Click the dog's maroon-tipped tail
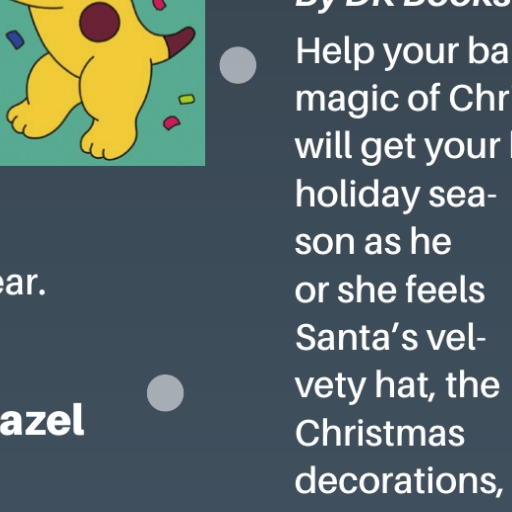This screenshot has width=512, height=512. point(179,41)
